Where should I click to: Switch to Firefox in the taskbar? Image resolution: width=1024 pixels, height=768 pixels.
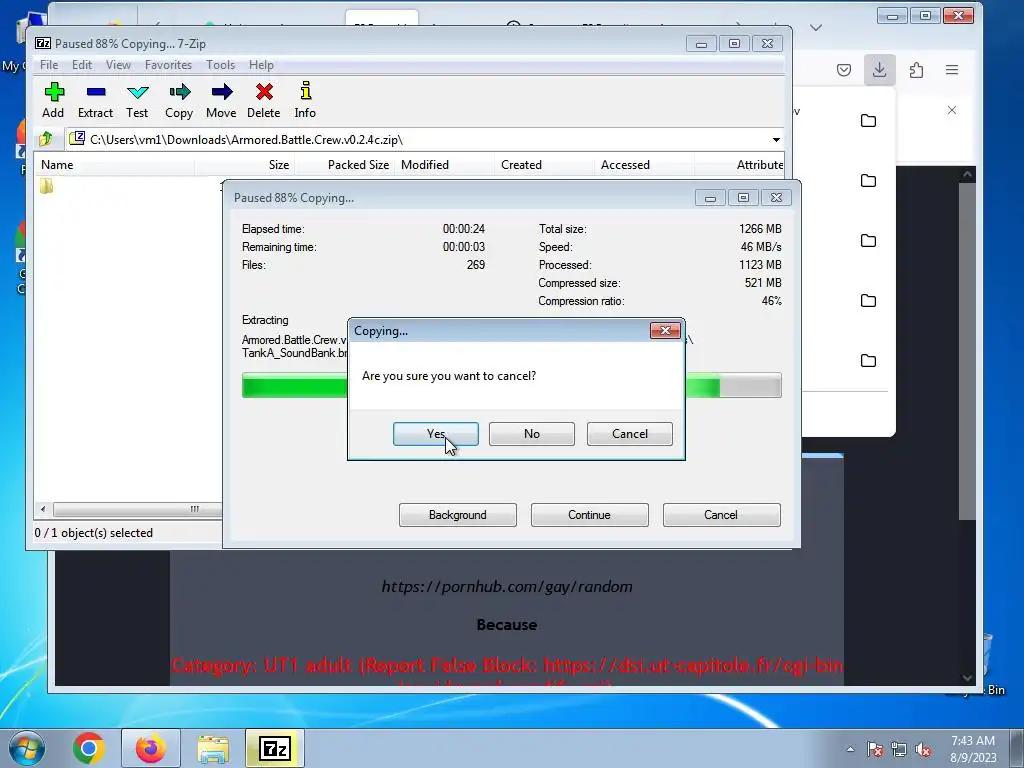click(150, 748)
